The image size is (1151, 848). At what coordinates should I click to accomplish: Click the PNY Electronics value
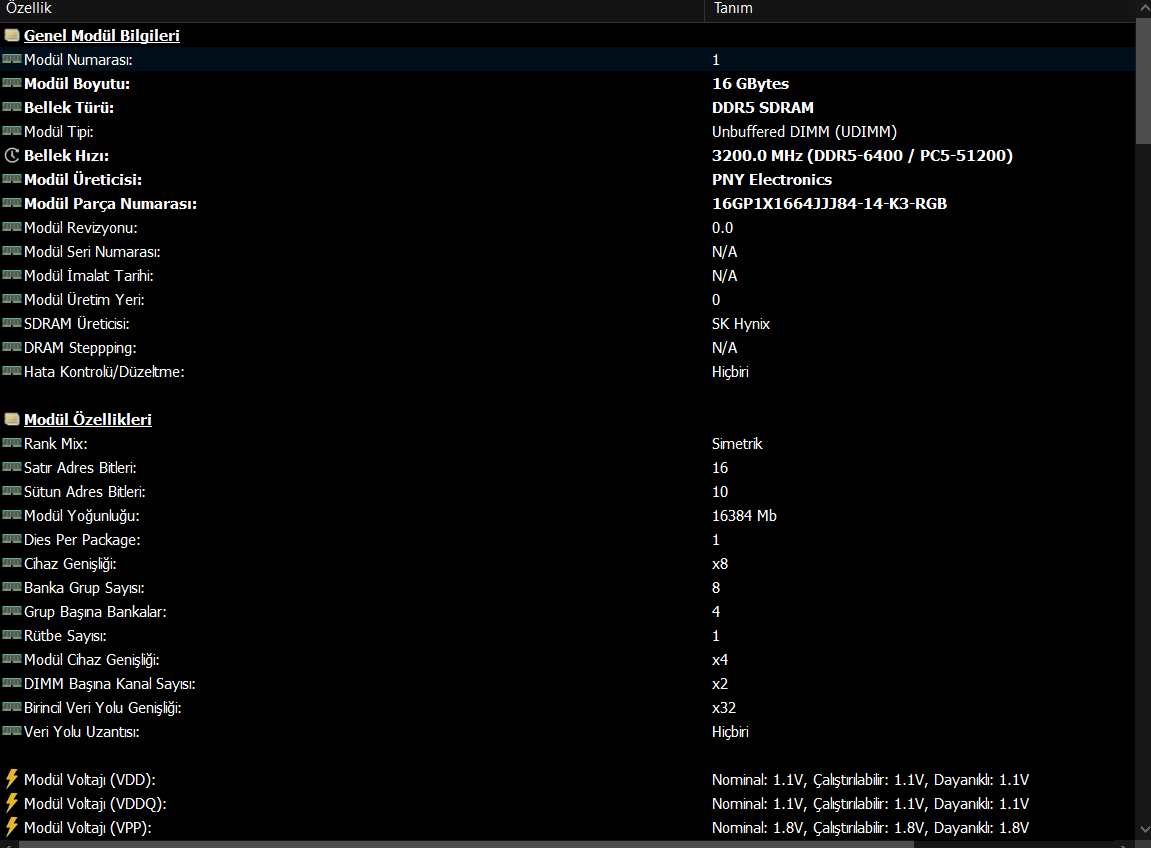pos(771,180)
